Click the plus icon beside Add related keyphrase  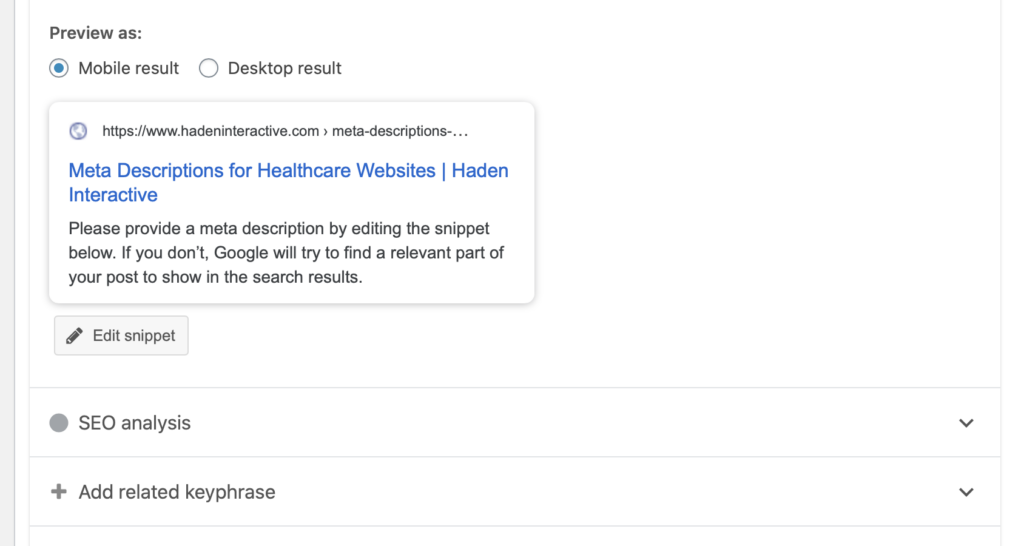(59, 491)
